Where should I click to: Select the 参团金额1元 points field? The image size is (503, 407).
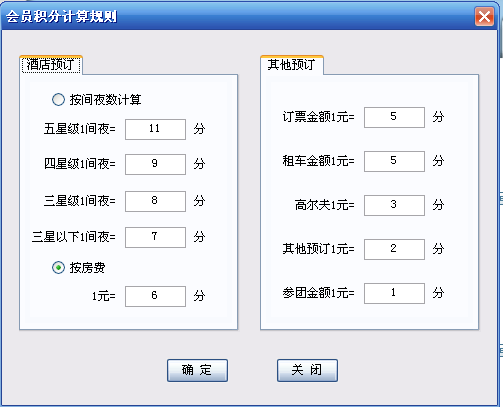[x=394, y=293]
